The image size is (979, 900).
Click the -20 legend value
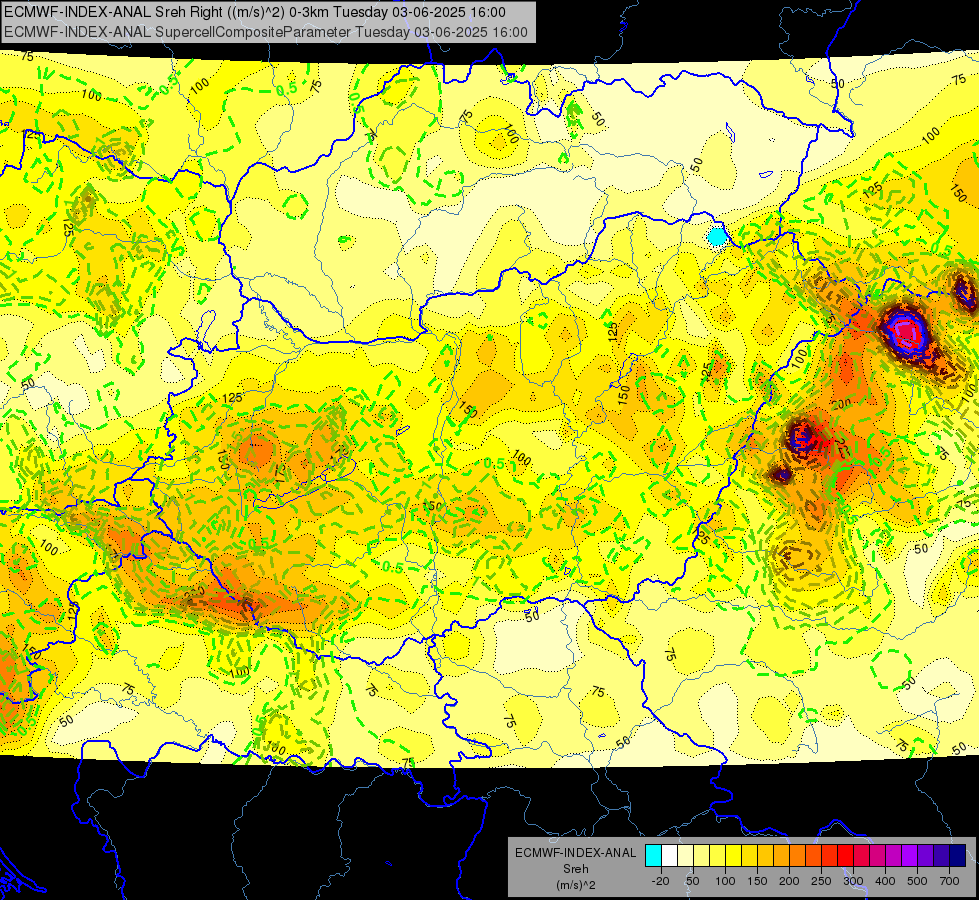pyautogui.click(x=661, y=881)
